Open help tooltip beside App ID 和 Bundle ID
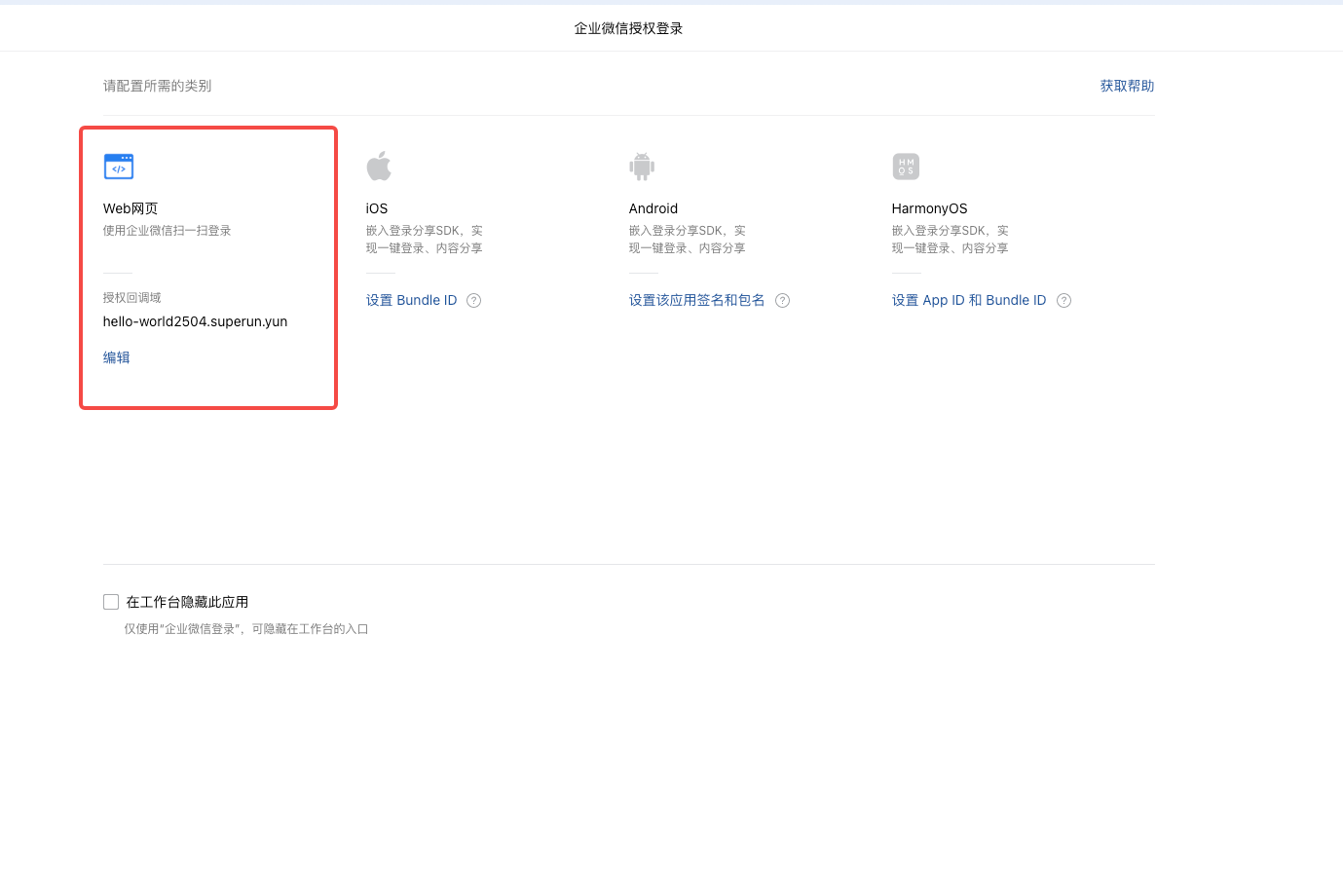The height and width of the screenshot is (896, 1343). (x=1063, y=301)
